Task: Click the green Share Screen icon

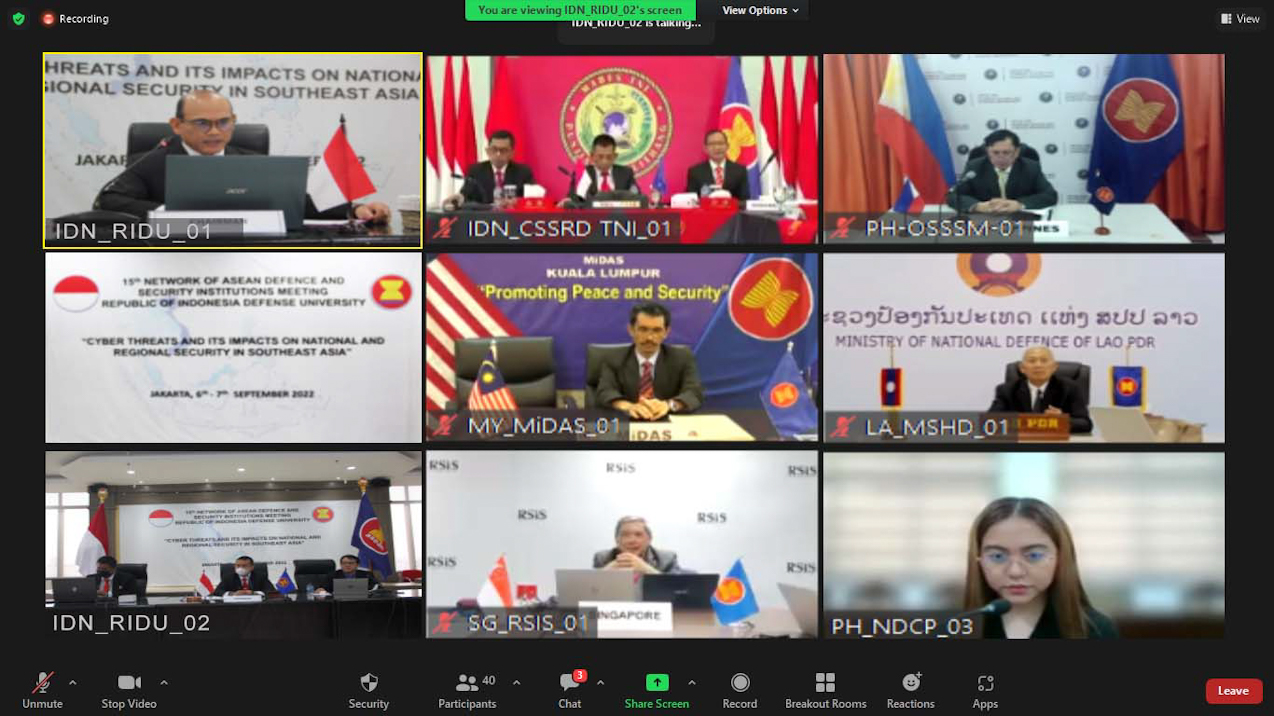Action: [x=657, y=682]
